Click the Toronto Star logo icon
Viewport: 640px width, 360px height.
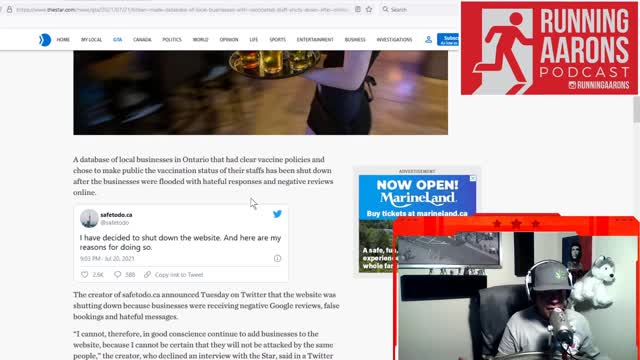click(45, 40)
